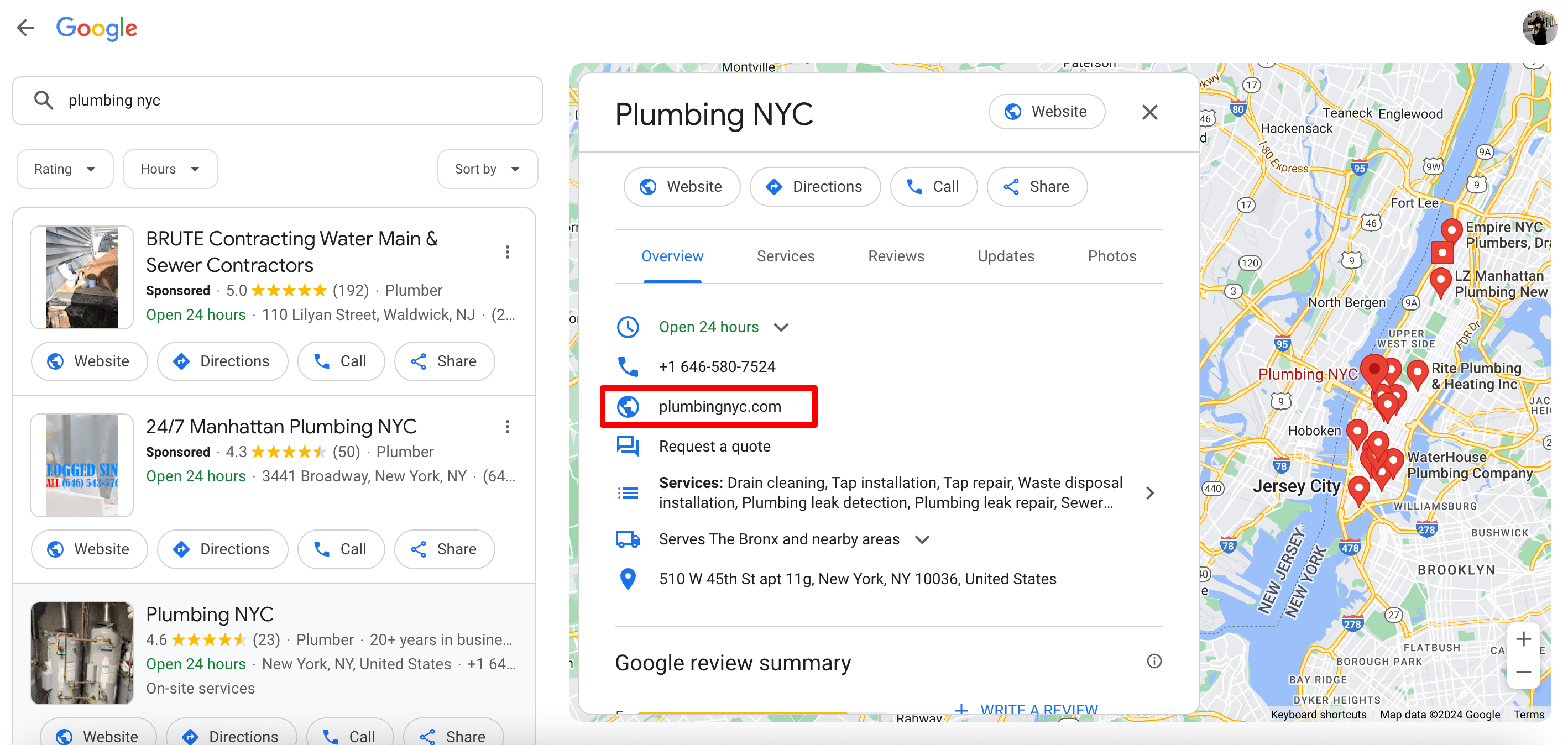Screen dimensions: 1568x745
Task: Click the phone icon next to +1 646-580-7524
Action: point(628,366)
